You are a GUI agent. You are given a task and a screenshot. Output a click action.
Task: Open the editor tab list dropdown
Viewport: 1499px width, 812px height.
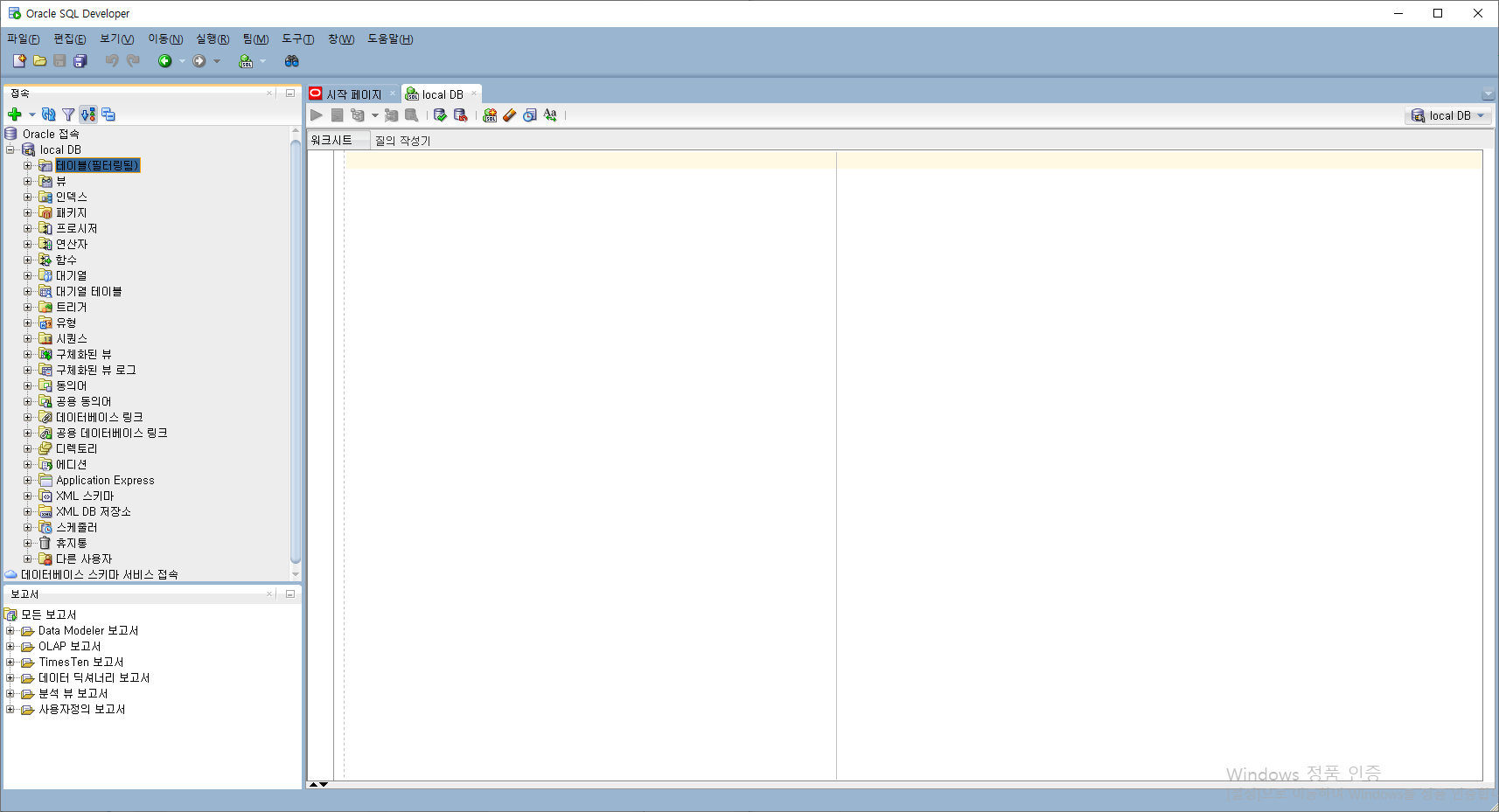coord(1488,94)
